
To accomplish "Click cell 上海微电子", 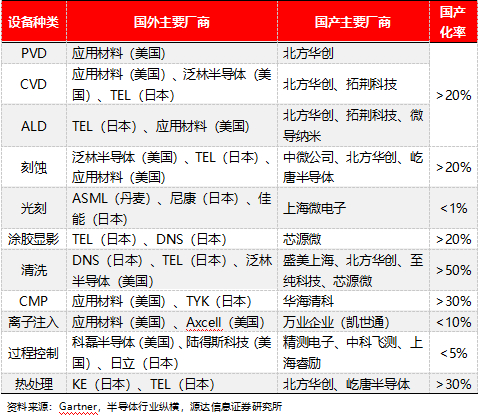I will [353, 208].
